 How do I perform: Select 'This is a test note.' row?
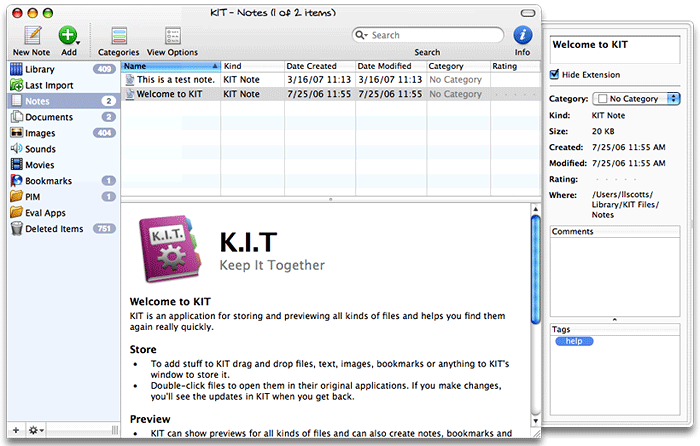[331, 79]
